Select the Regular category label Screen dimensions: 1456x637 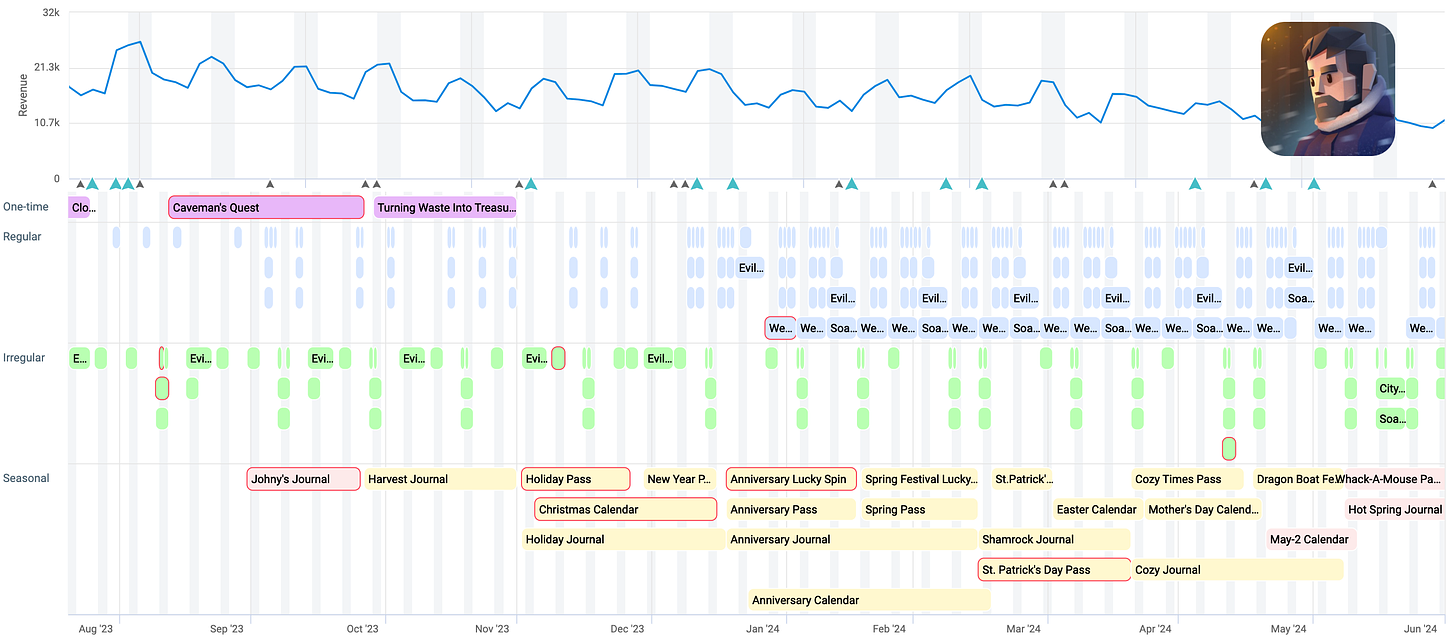coord(22,237)
